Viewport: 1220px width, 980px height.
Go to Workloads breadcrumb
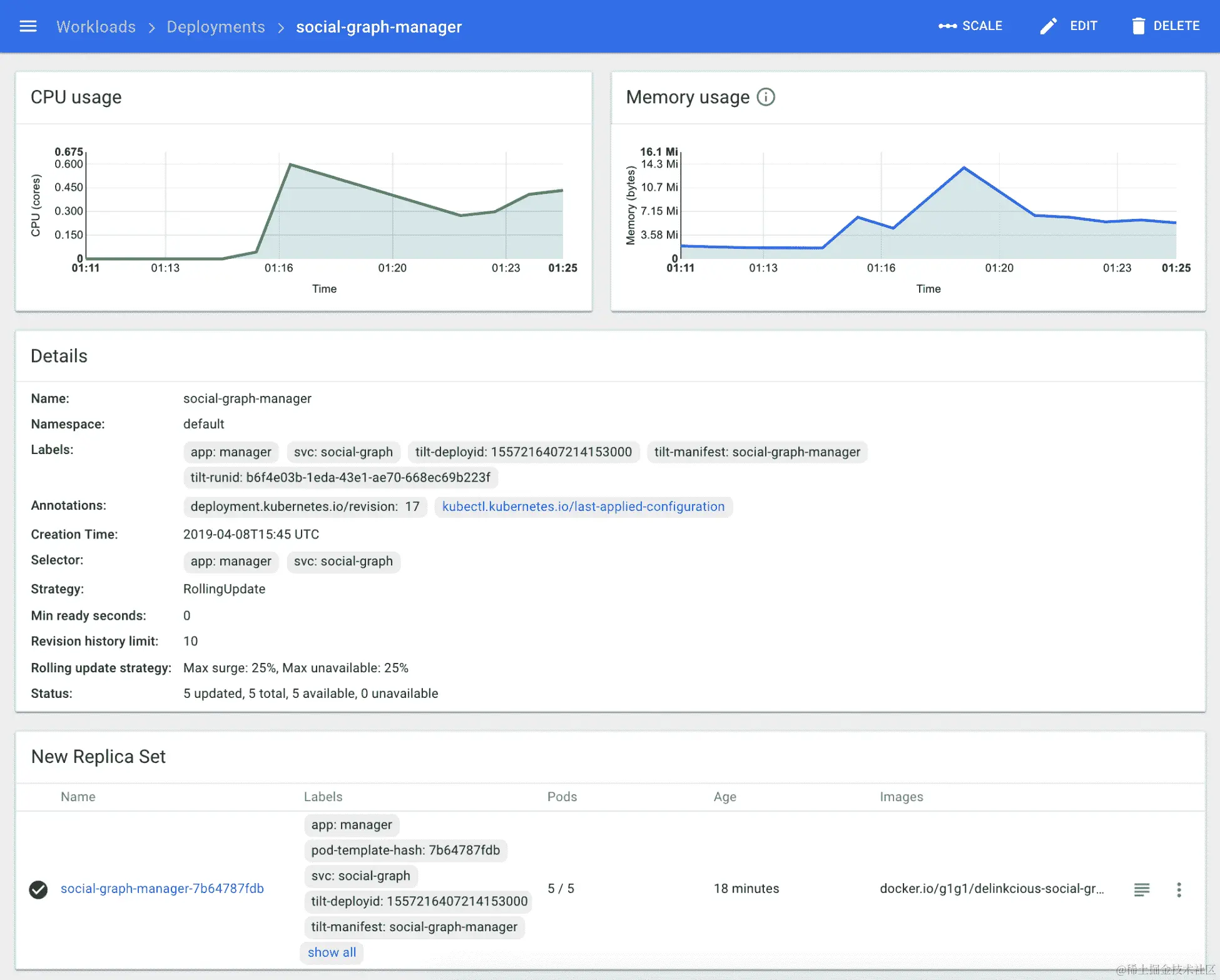(96, 27)
